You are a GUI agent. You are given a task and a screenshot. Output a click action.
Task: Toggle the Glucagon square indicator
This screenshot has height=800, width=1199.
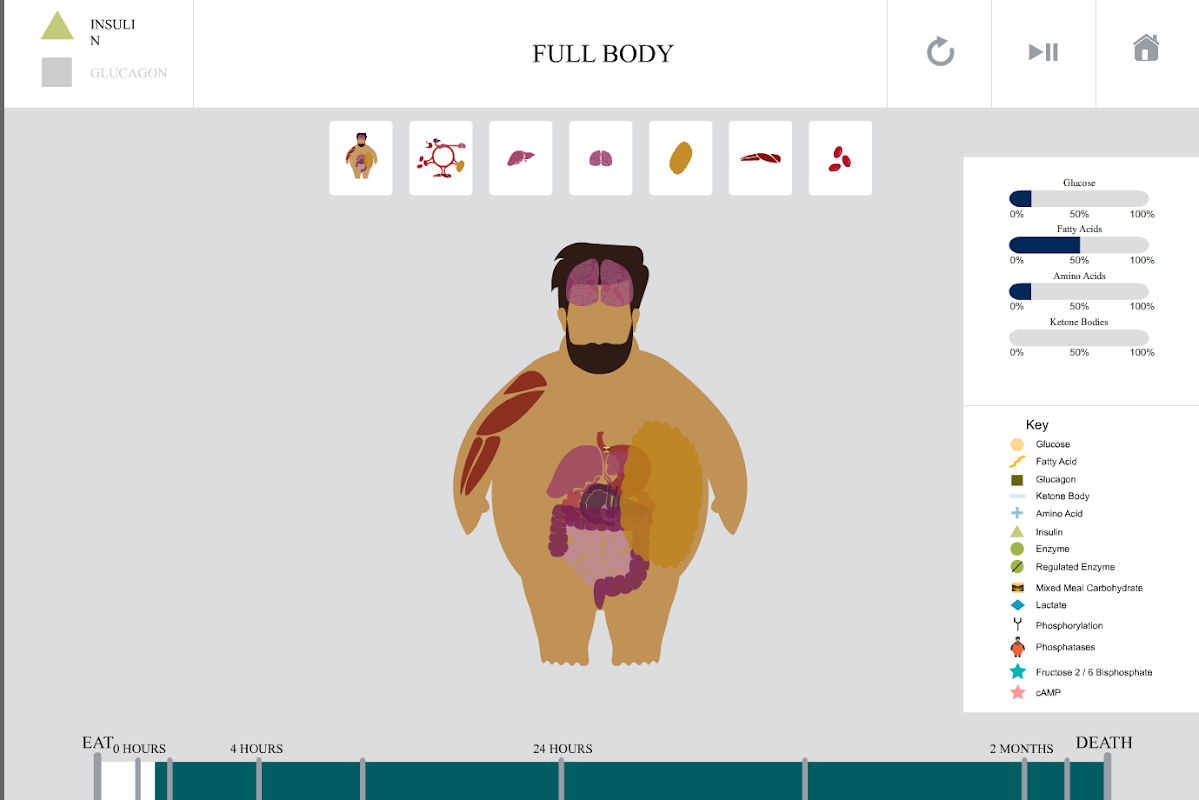coord(57,72)
